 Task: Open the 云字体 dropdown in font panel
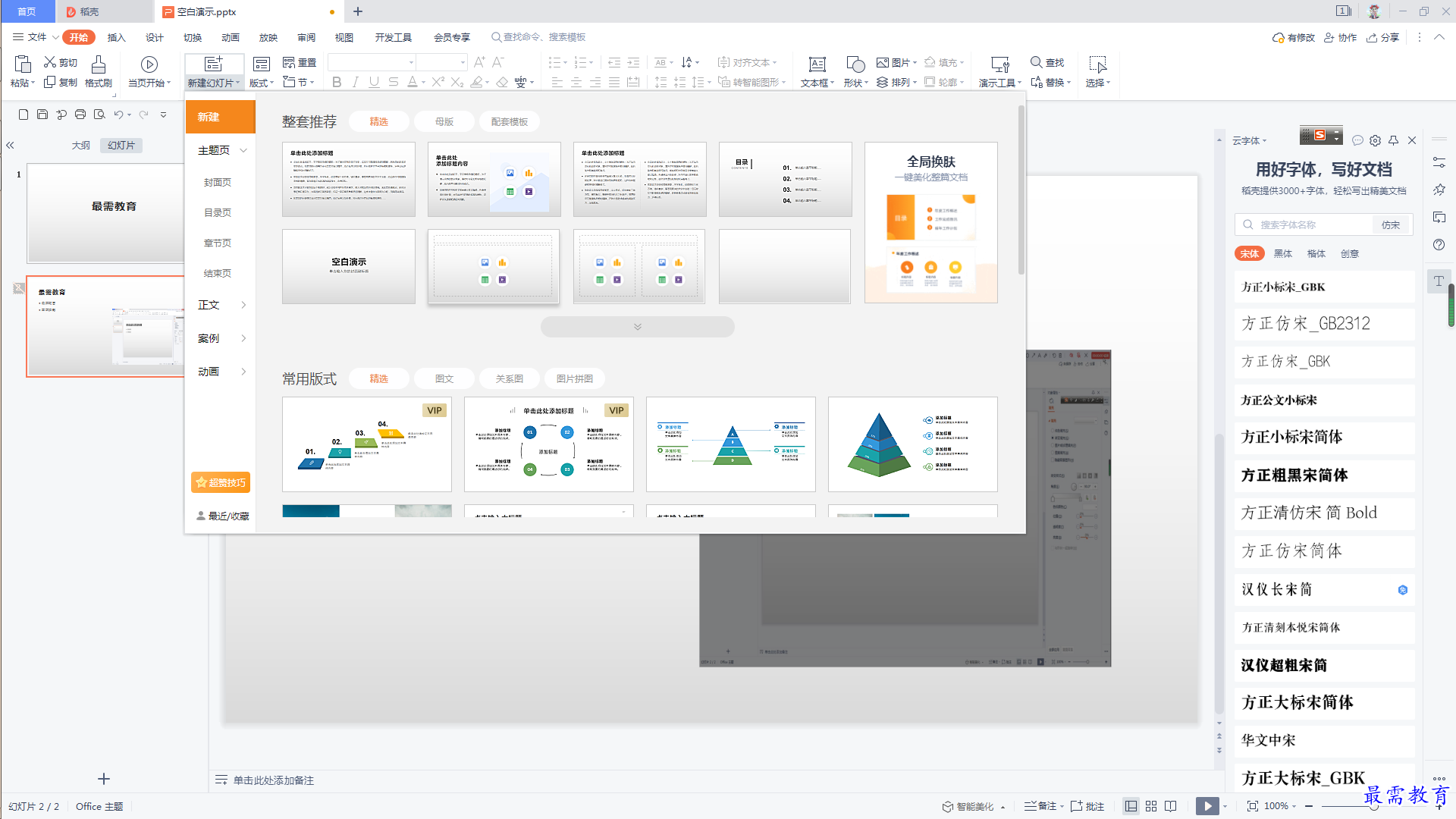(x=1249, y=140)
